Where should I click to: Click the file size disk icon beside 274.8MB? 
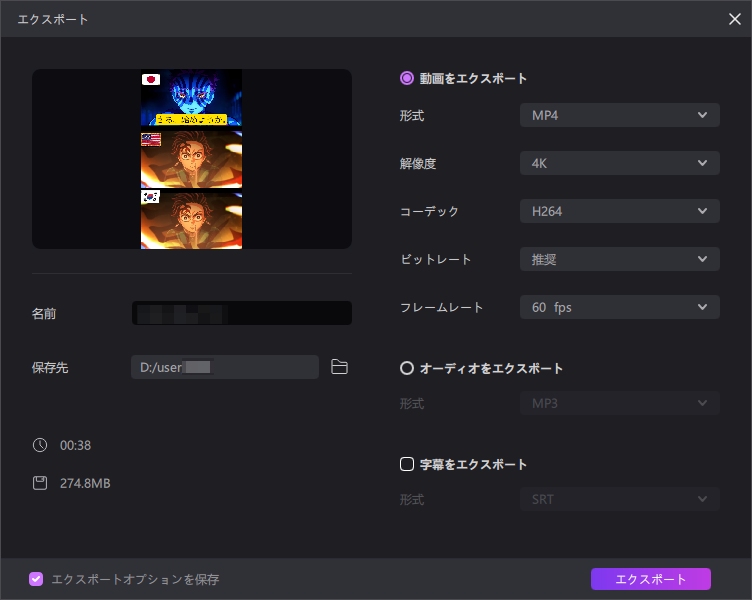[x=40, y=483]
